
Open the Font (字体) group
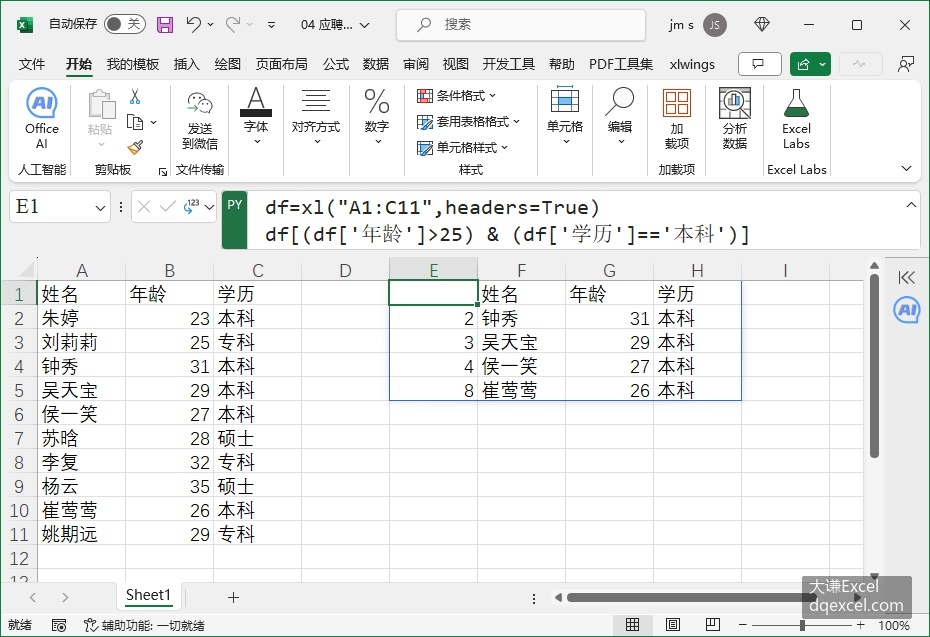[256, 117]
